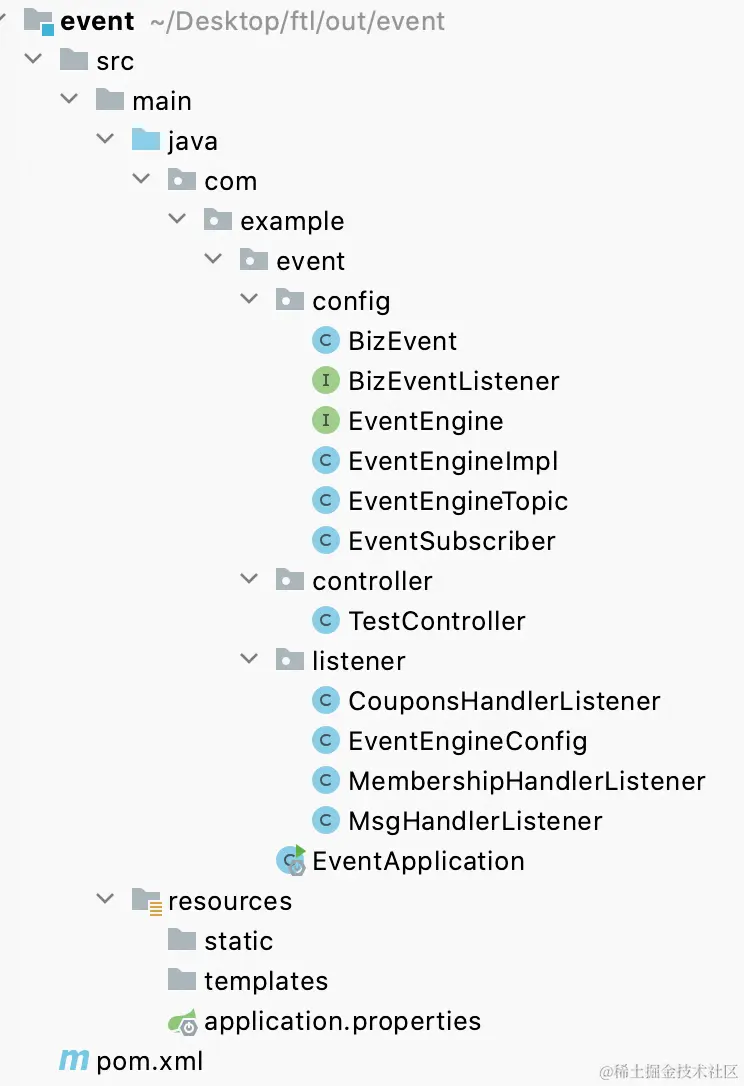Select the TestController class
The width and height of the screenshot is (744, 1086).
436,621
